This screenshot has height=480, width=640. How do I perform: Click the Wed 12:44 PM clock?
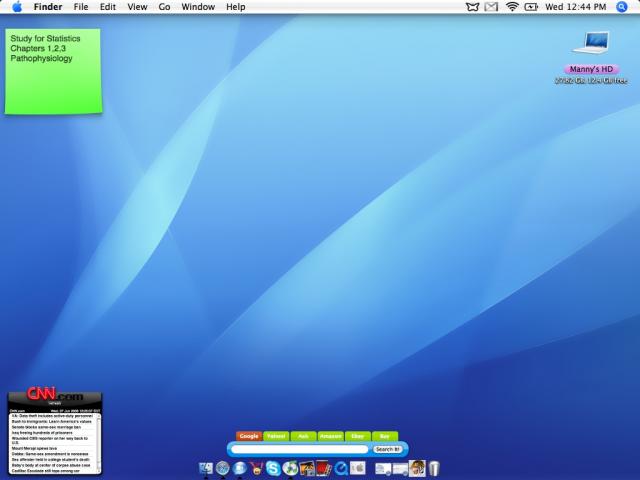pyautogui.click(x=576, y=7)
